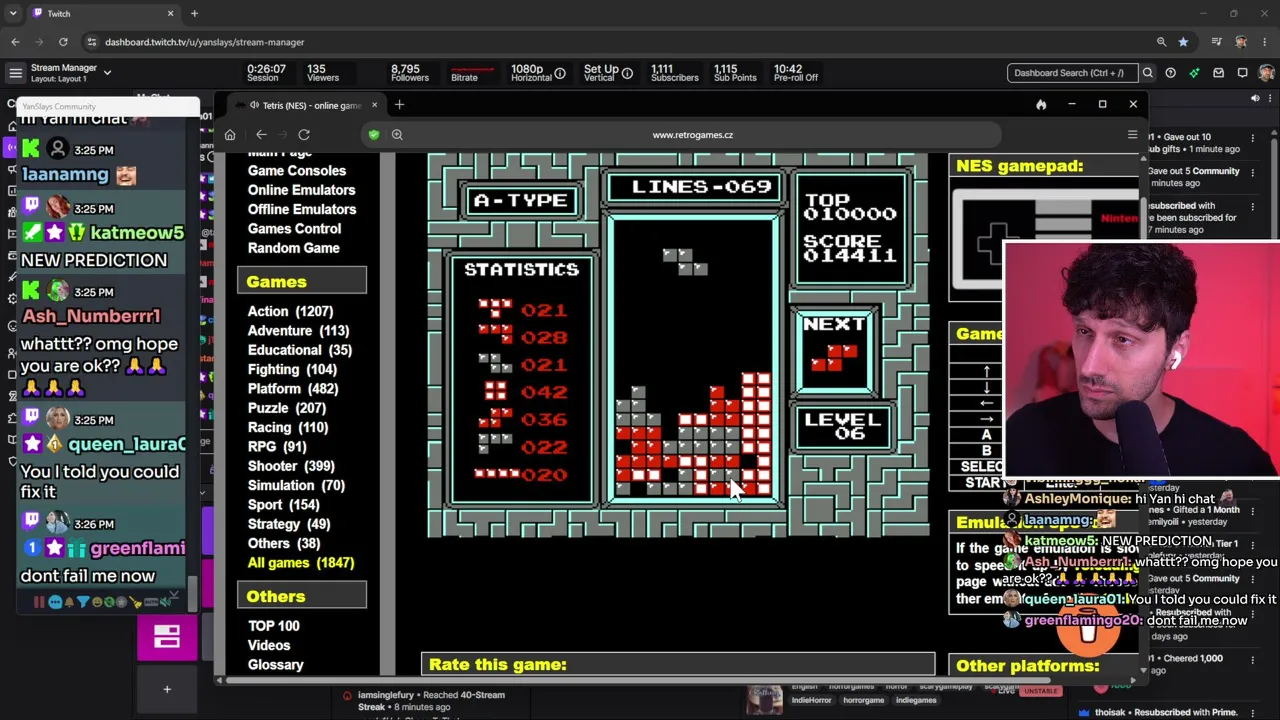Add a new panel with the plus button

tap(167, 689)
